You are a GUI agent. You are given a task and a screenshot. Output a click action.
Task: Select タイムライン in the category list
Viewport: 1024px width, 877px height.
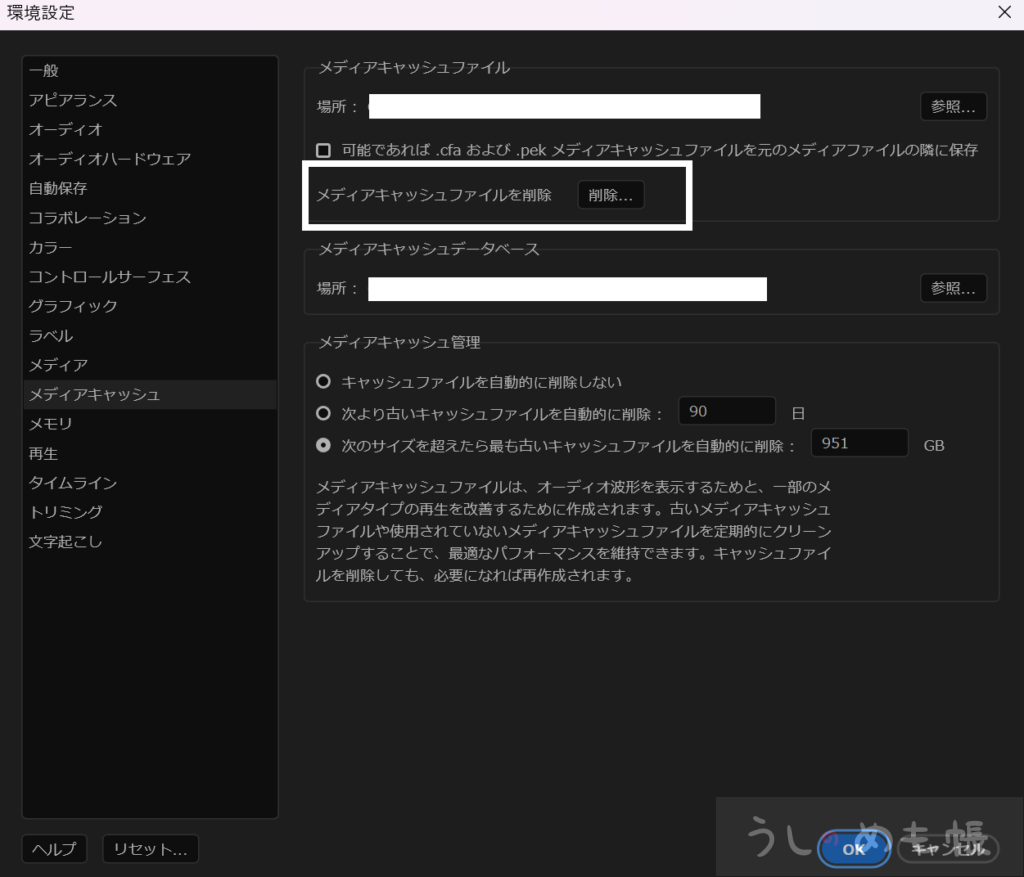[73, 483]
